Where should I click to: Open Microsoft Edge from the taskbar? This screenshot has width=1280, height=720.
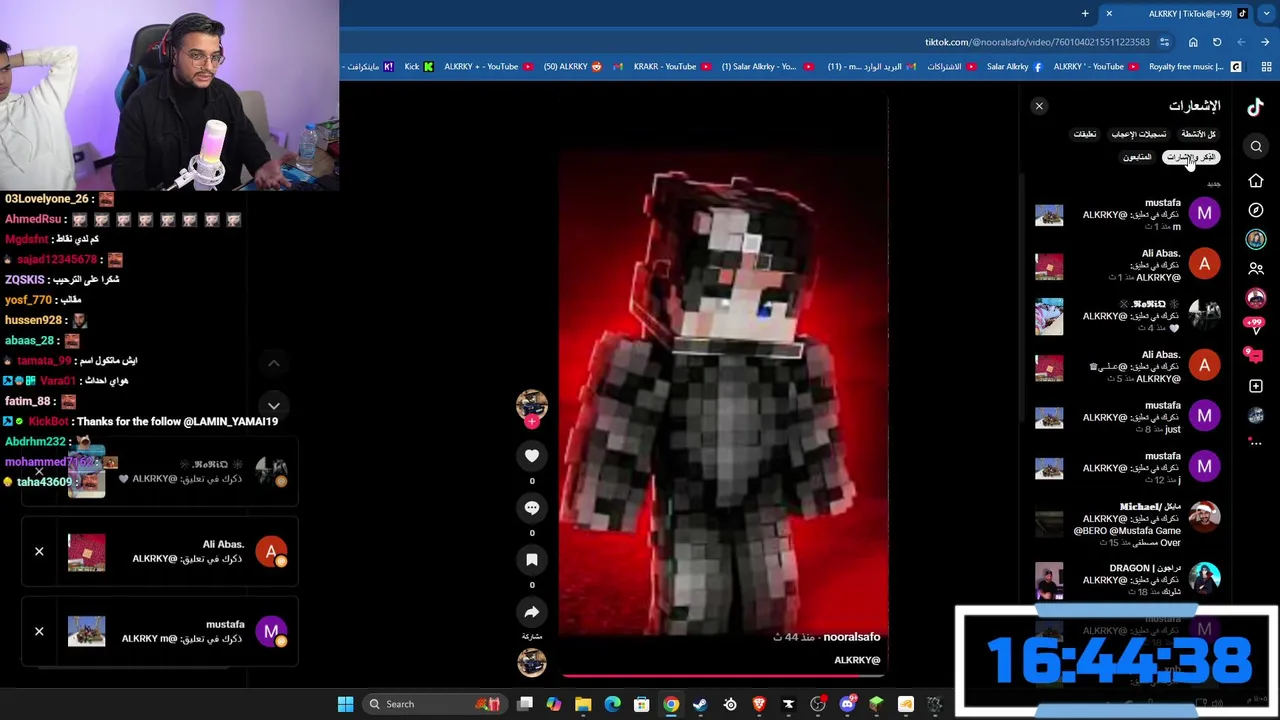tap(612, 704)
